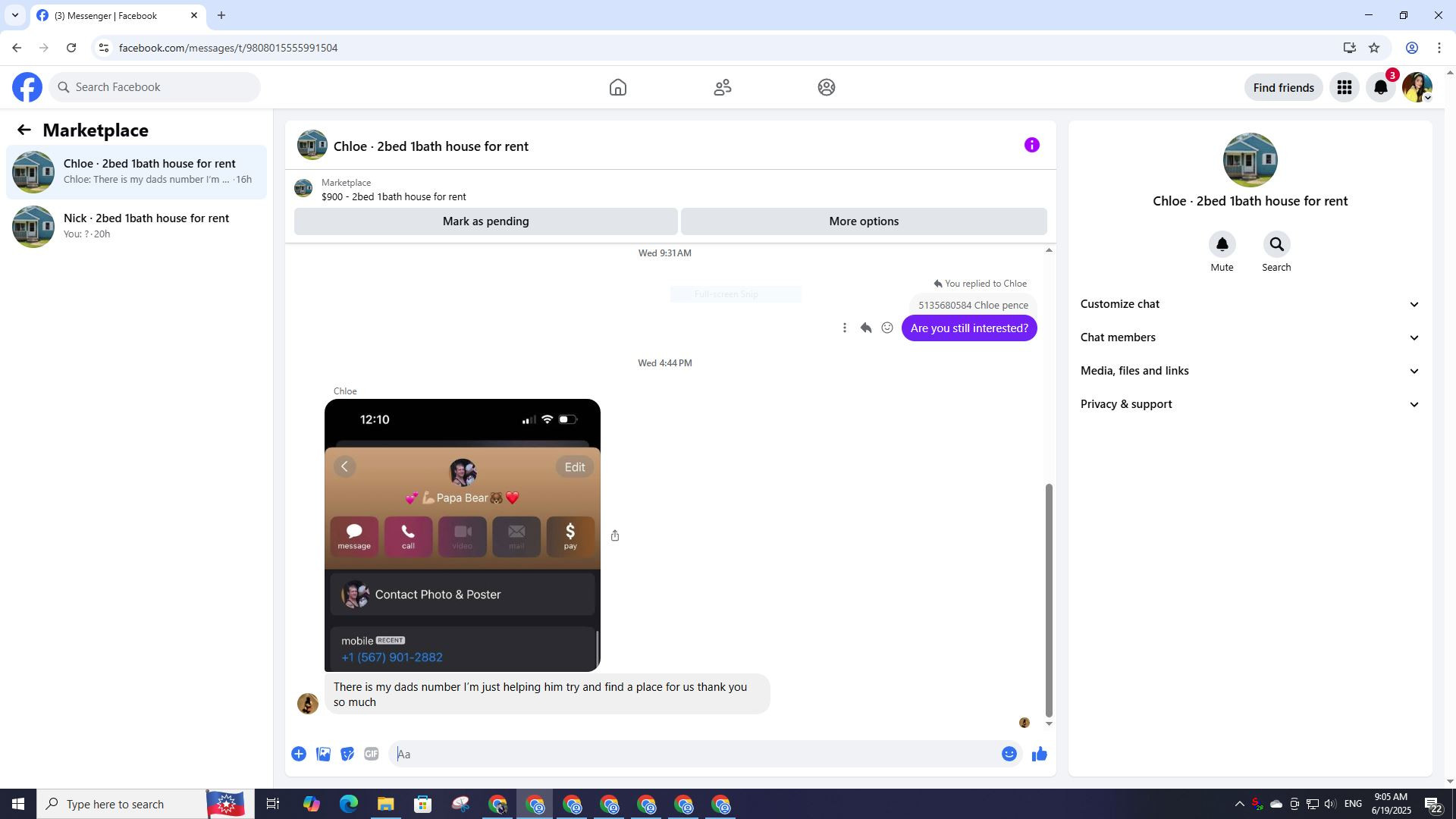1456x819 pixels.
Task: Open GIF picker in composer
Action: [371, 754]
